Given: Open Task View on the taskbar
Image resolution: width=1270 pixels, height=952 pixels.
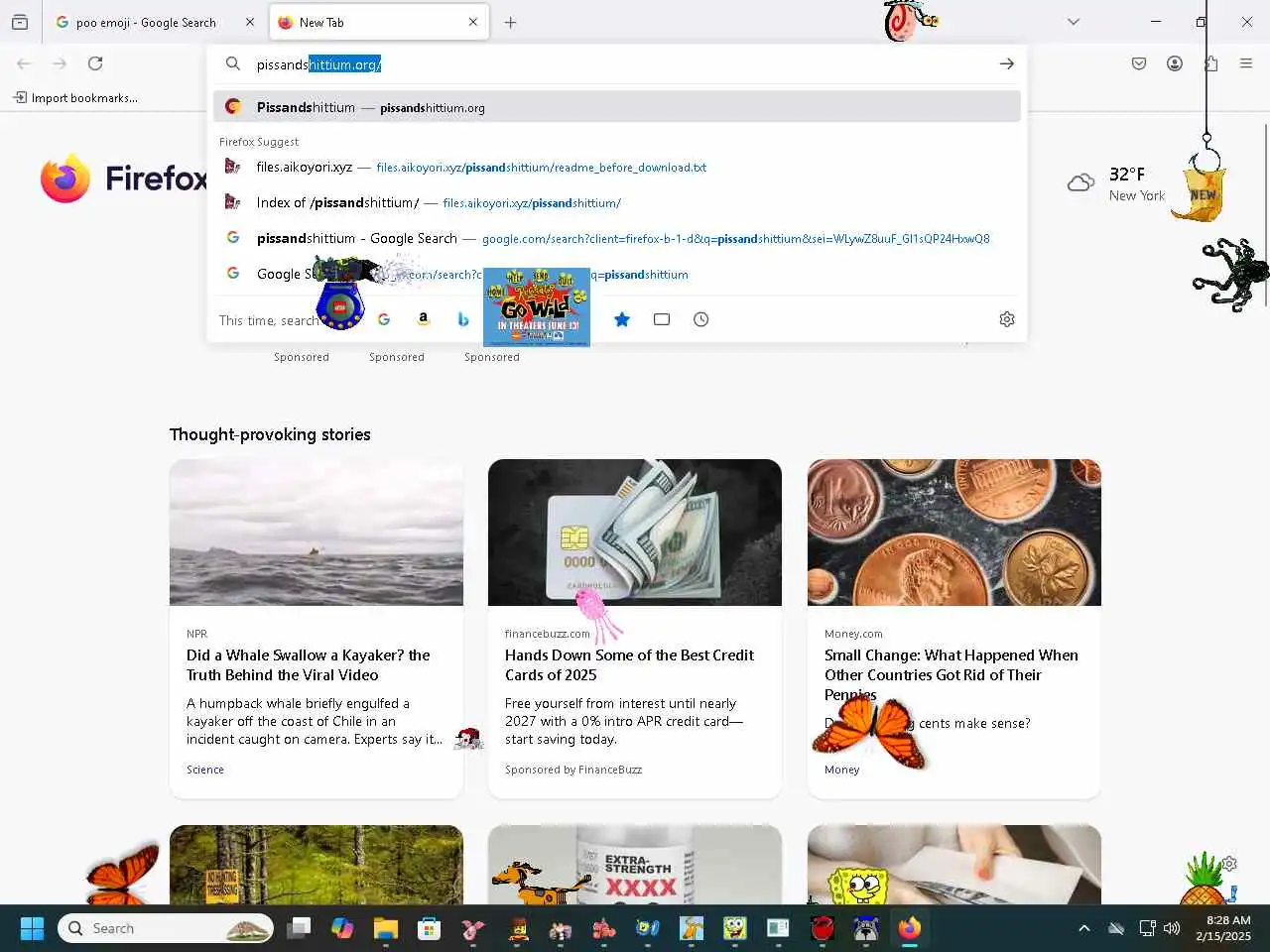Looking at the screenshot, I should coord(299,928).
